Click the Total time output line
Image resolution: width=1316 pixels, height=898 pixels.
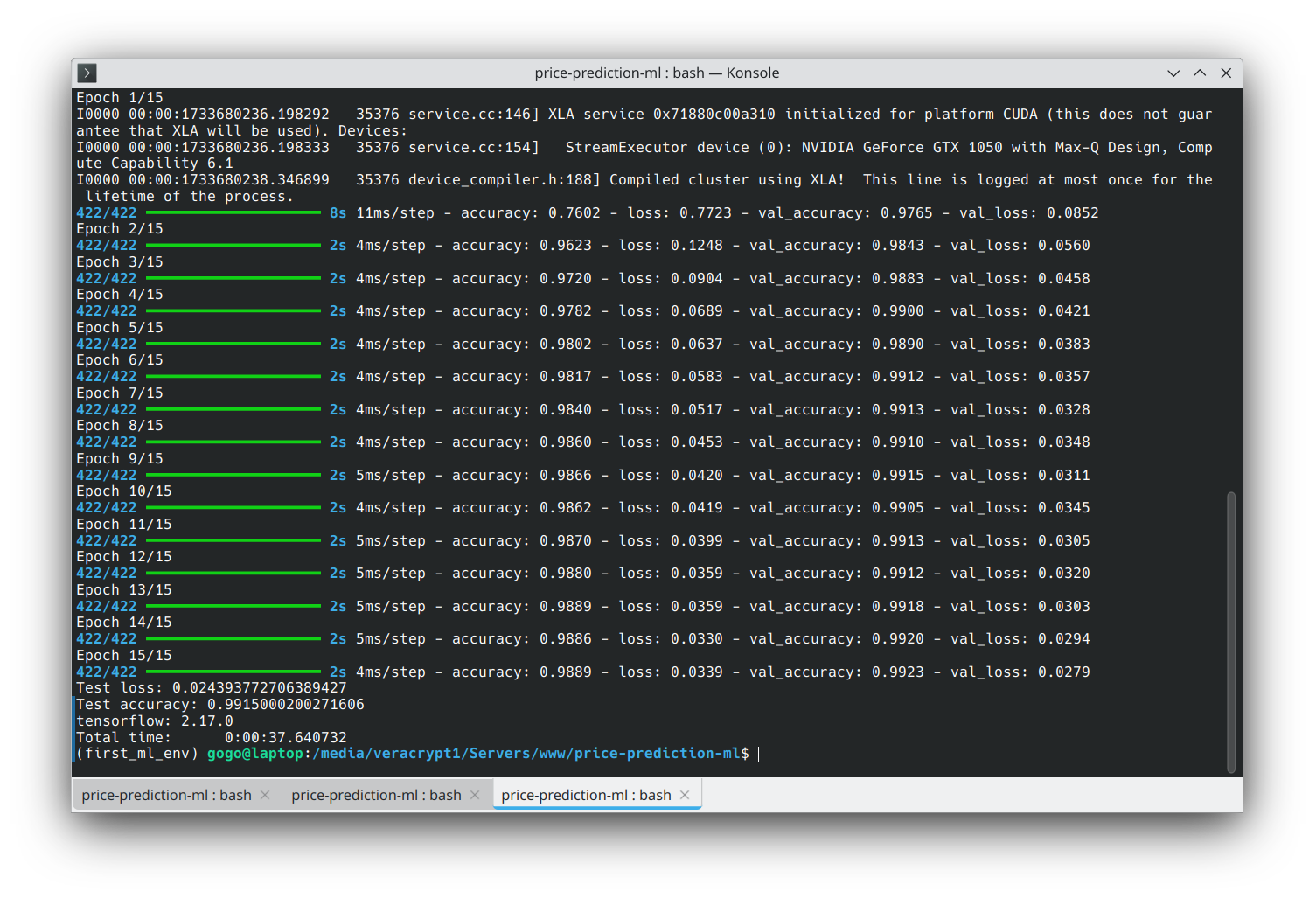(211, 738)
